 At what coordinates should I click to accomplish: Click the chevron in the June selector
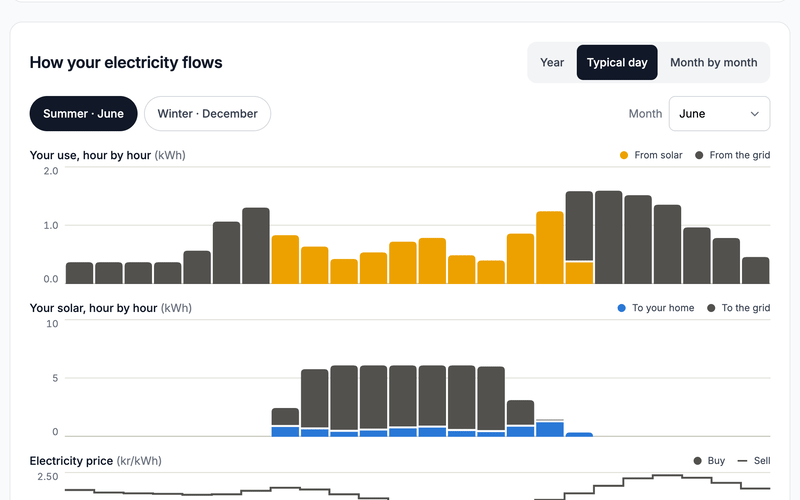point(754,114)
